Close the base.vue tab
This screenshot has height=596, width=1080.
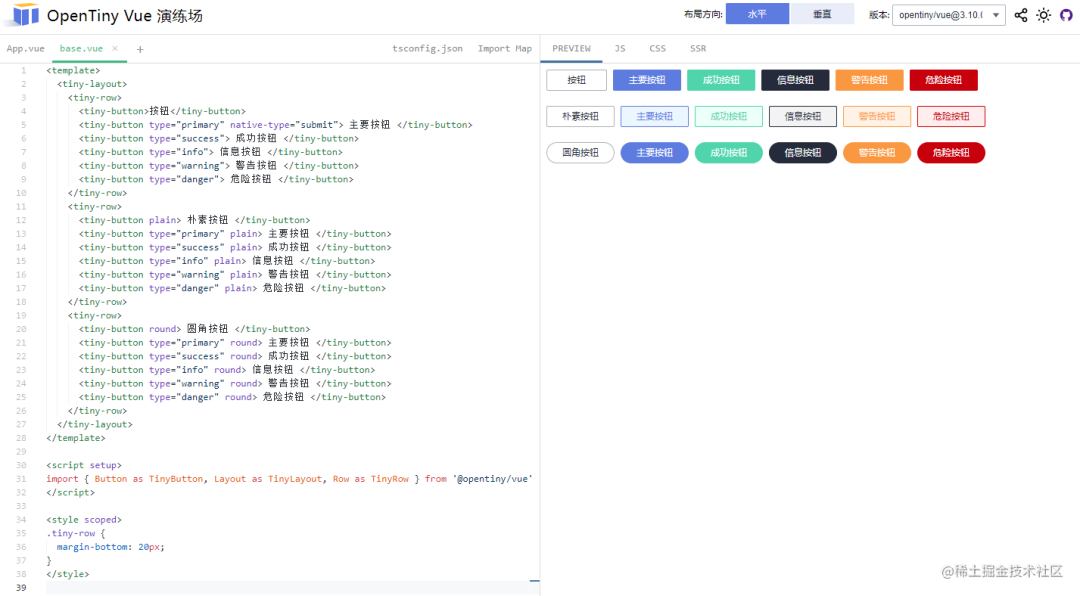pos(115,48)
